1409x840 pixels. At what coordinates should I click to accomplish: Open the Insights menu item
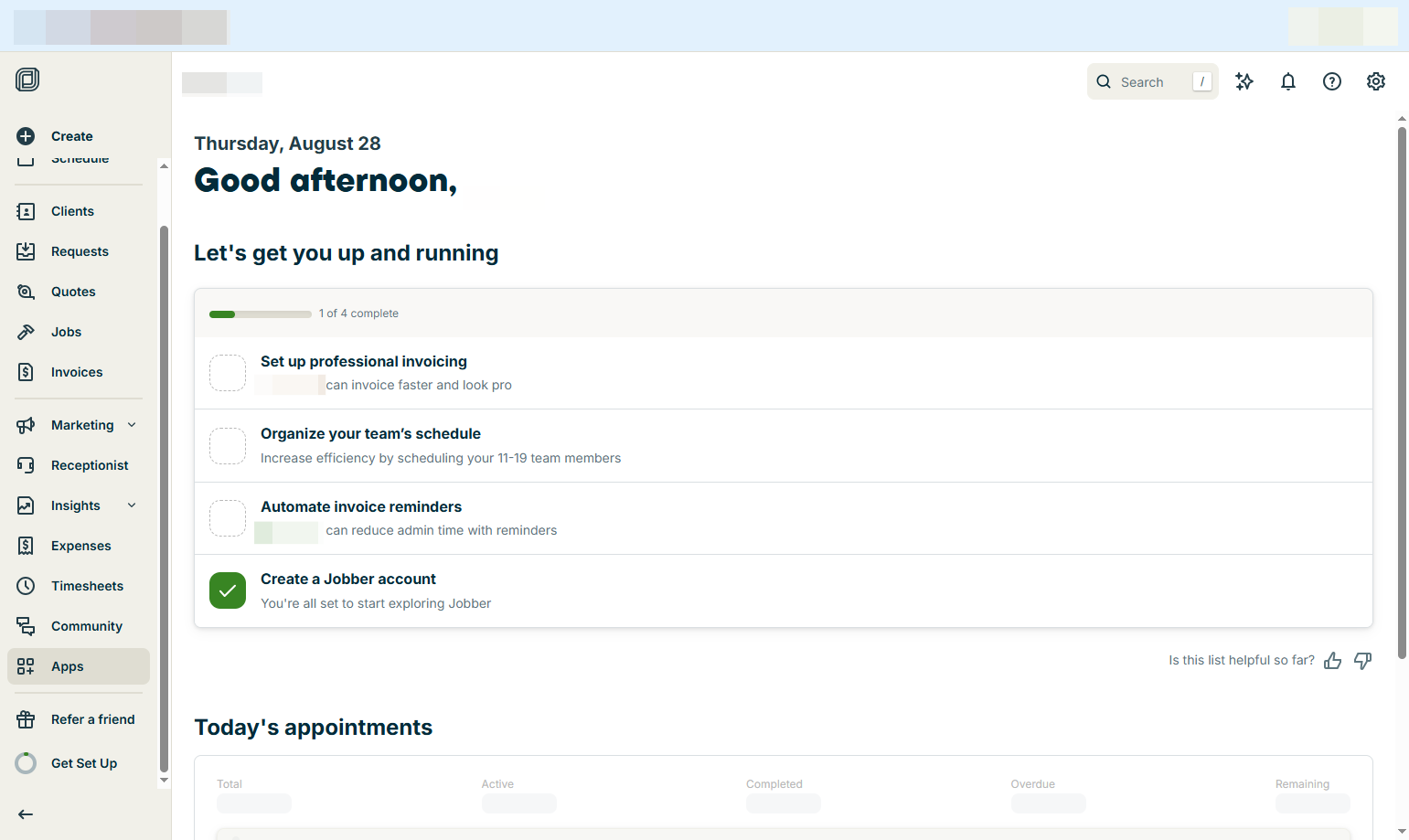point(79,505)
